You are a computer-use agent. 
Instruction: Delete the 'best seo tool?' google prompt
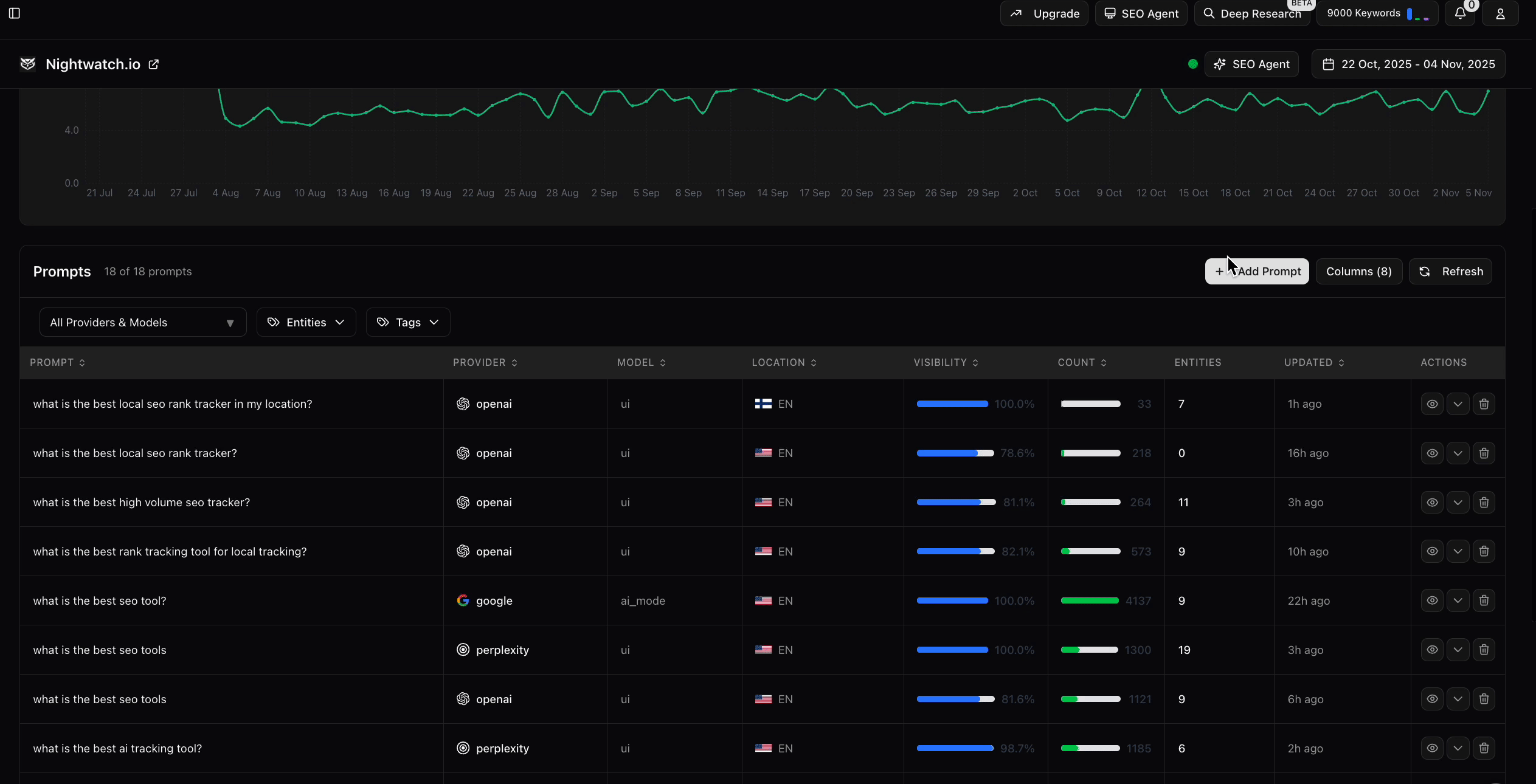[1484, 600]
